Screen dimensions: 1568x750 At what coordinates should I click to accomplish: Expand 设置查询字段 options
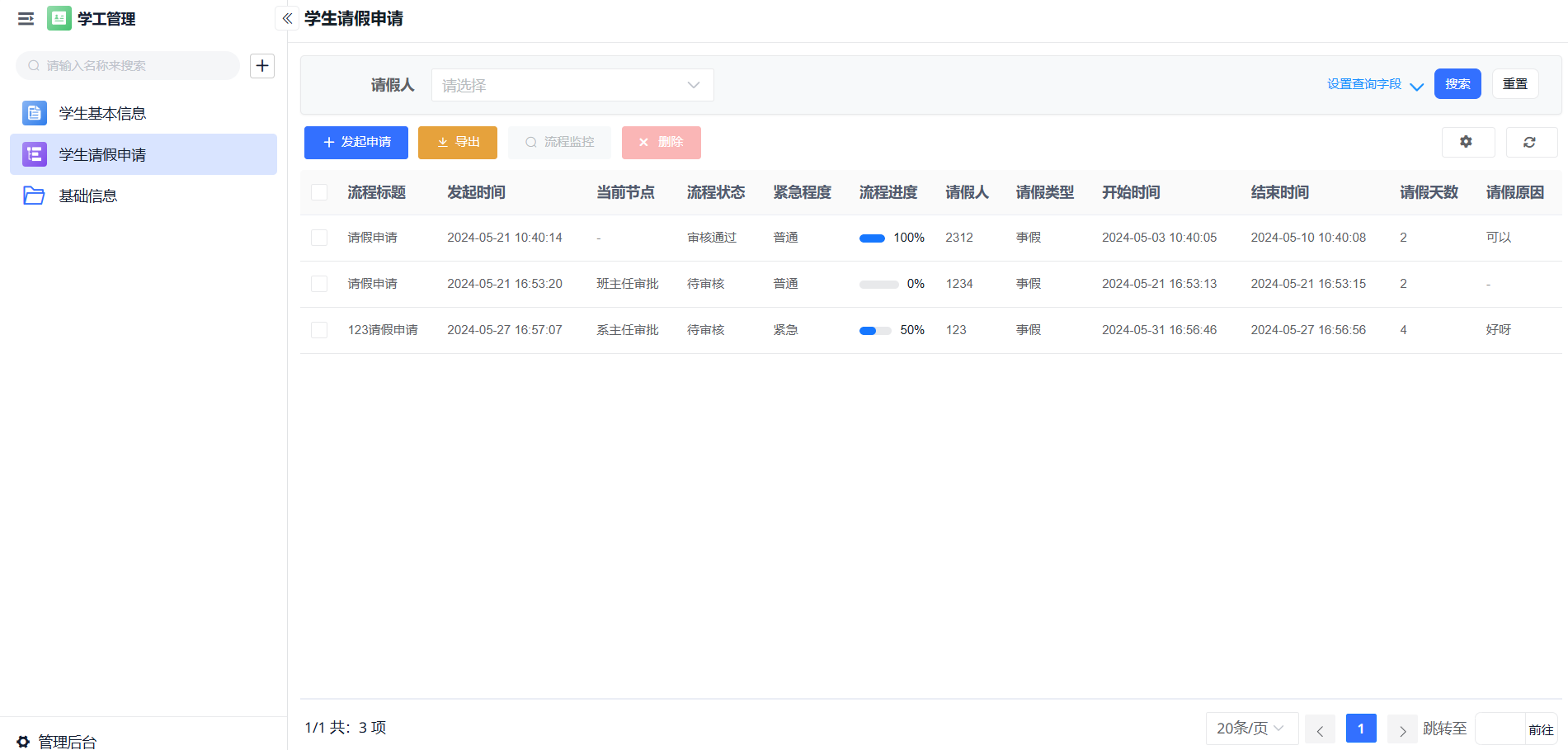tap(1375, 84)
